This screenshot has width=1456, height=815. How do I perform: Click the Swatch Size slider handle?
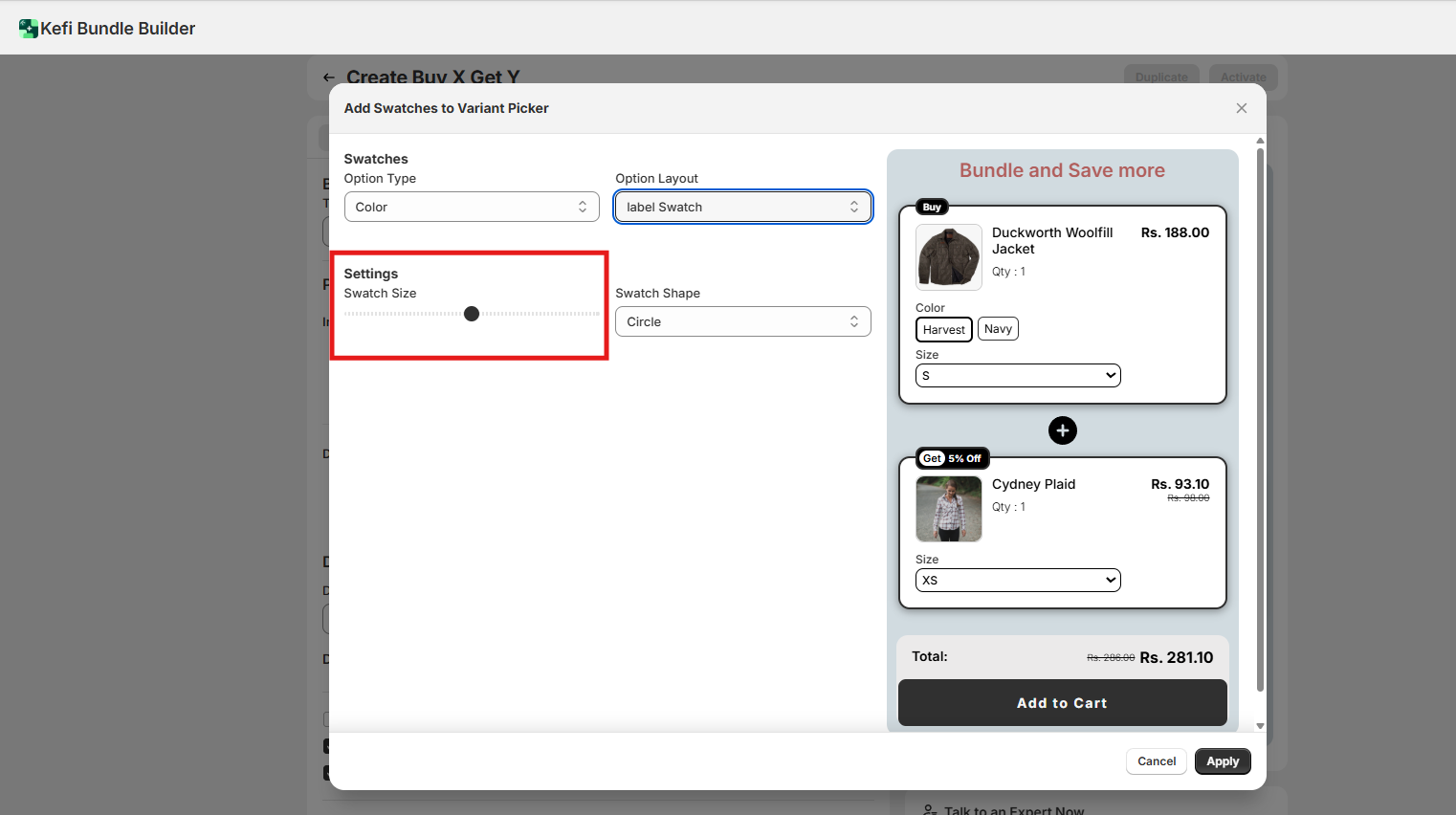pyautogui.click(x=472, y=314)
